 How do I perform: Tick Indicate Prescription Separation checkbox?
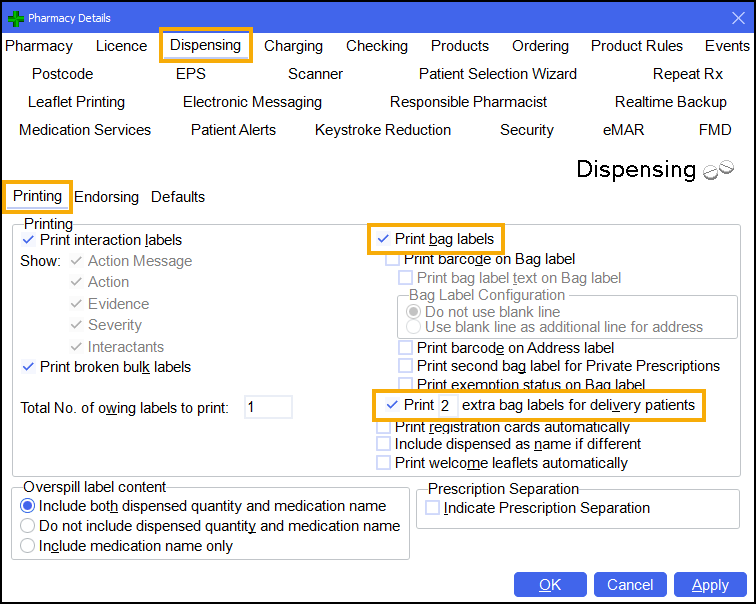pos(433,508)
